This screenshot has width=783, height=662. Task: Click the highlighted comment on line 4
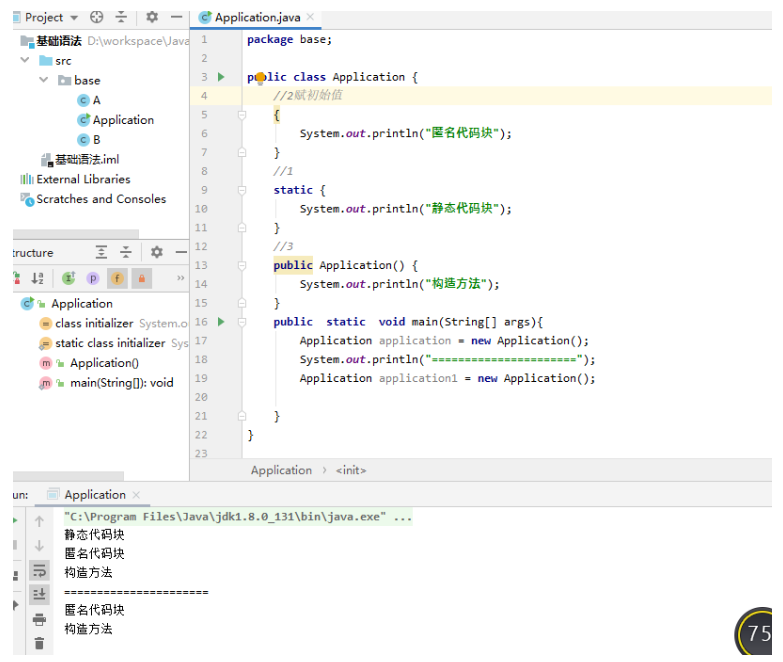(308, 95)
